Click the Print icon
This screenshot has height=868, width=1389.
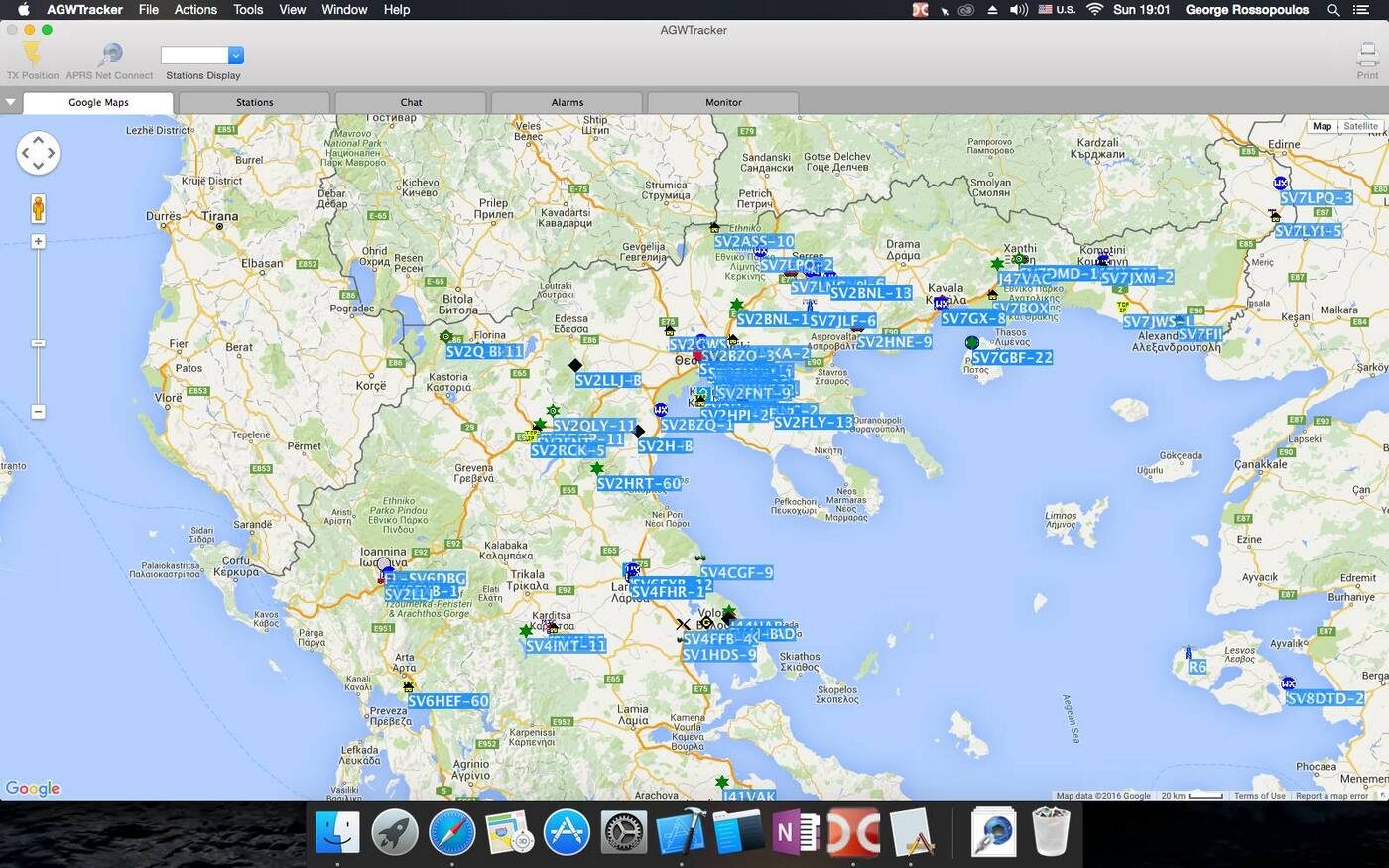[x=1367, y=56]
